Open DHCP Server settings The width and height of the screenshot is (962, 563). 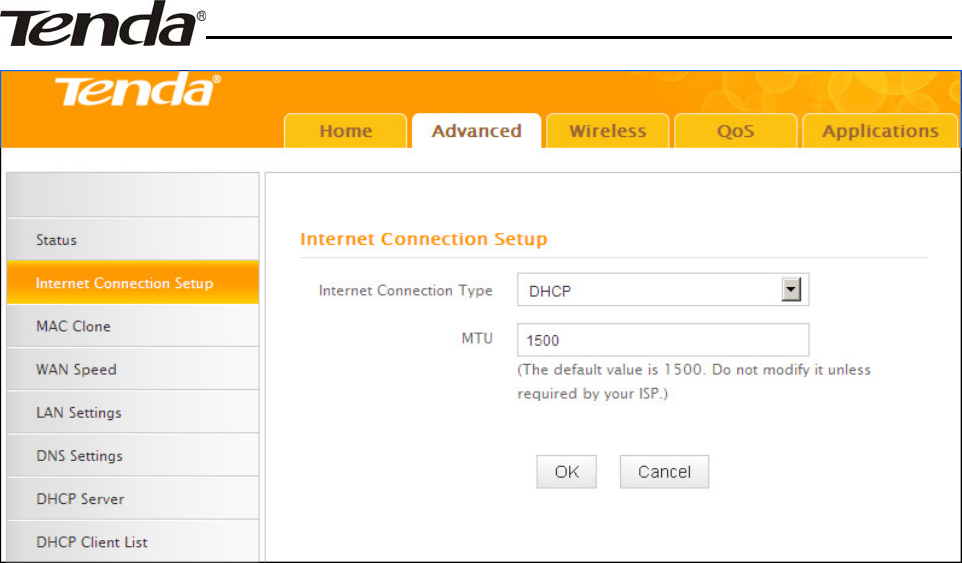click(133, 499)
